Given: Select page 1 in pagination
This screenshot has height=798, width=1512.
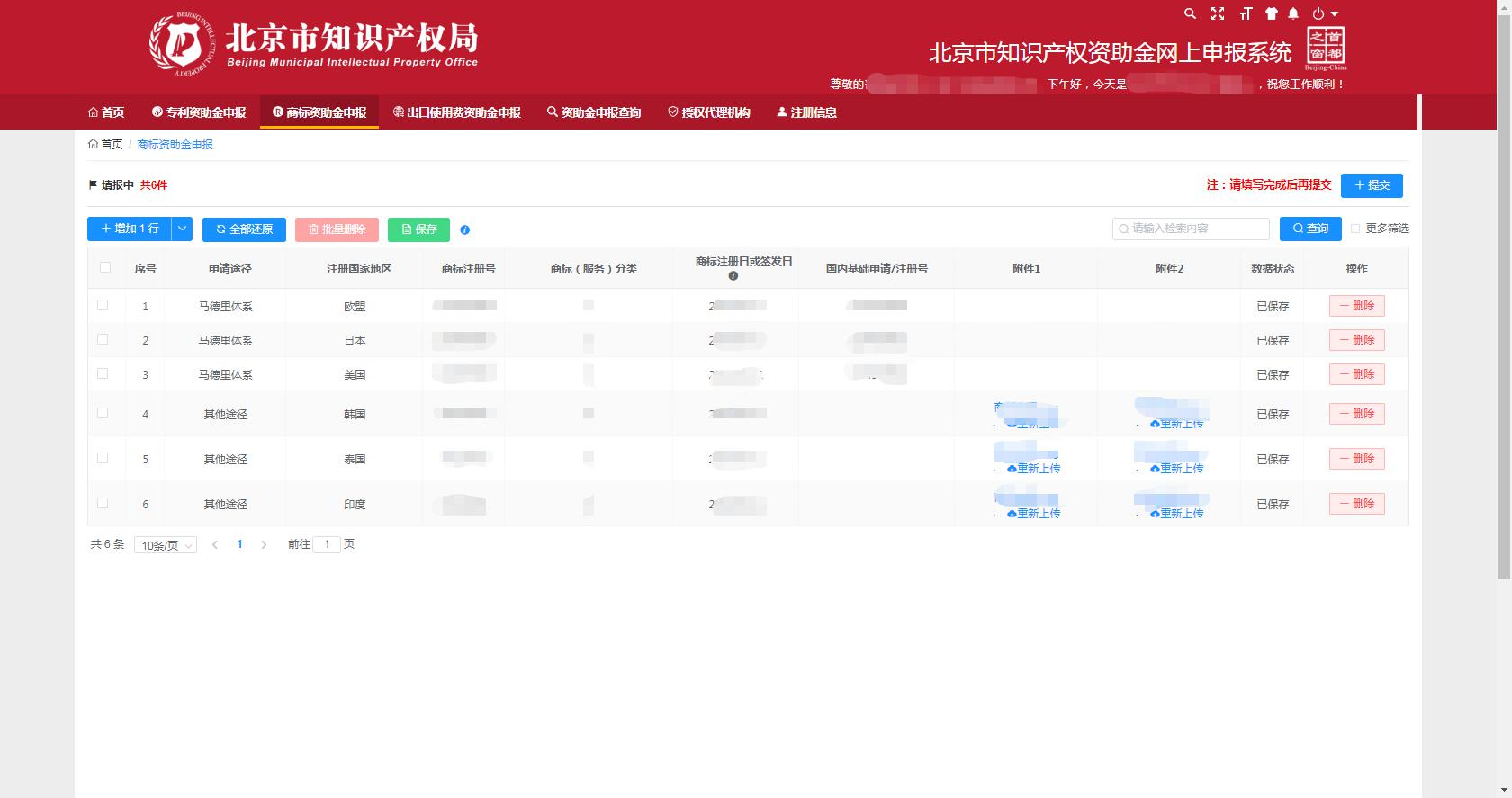Looking at the screenshot, I should pos(239,544).
